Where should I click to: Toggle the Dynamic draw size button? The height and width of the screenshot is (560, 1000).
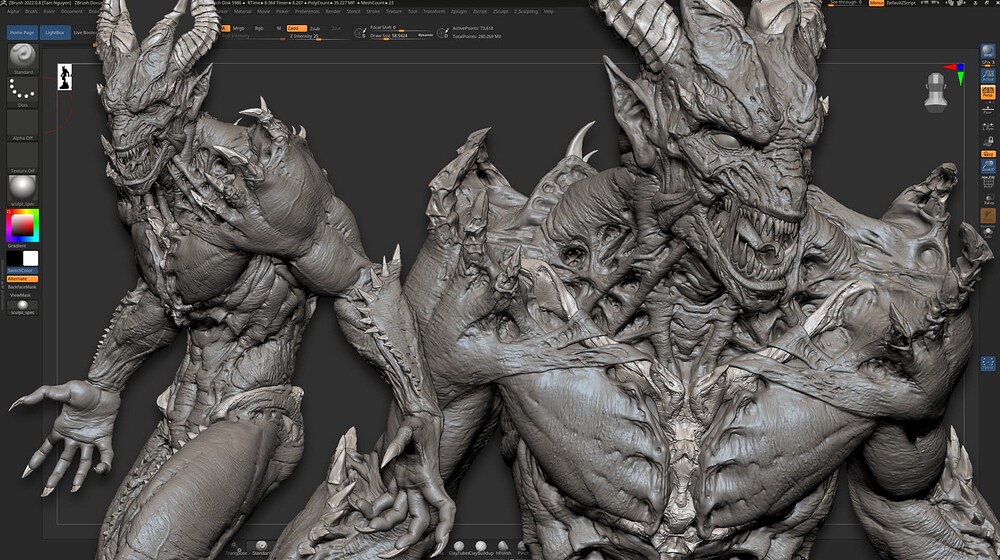425,35
